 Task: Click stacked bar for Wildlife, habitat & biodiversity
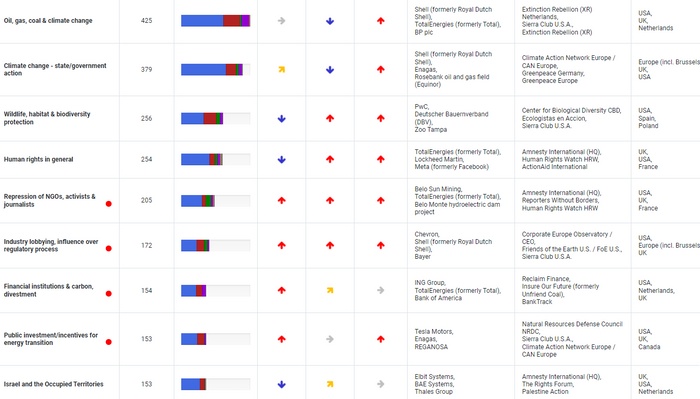(x=216, y=118)
